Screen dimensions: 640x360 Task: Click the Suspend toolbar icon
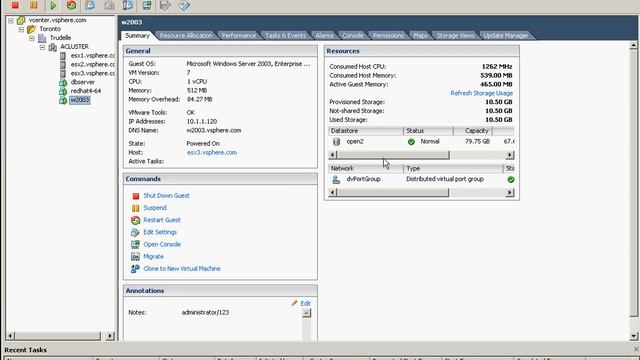(x=33, y=5)
